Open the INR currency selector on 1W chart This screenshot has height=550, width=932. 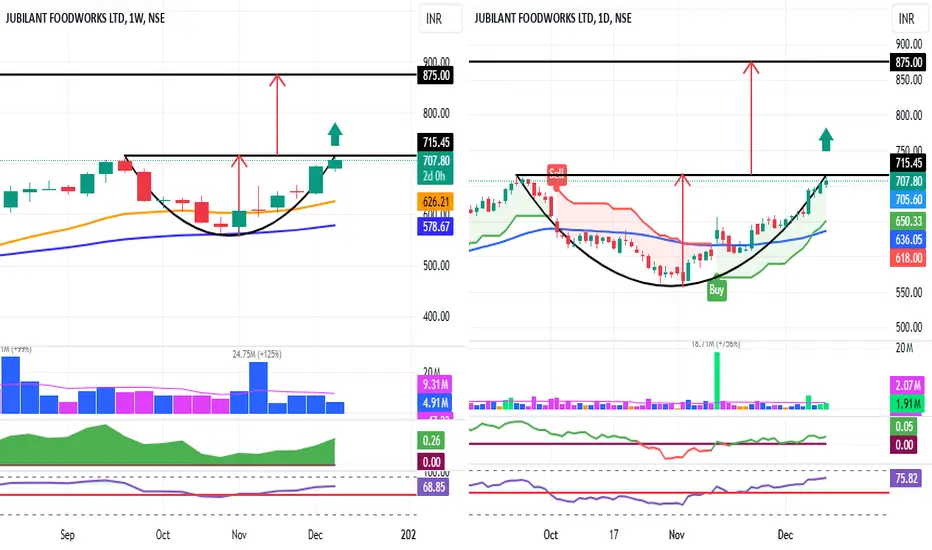(440, 18)
